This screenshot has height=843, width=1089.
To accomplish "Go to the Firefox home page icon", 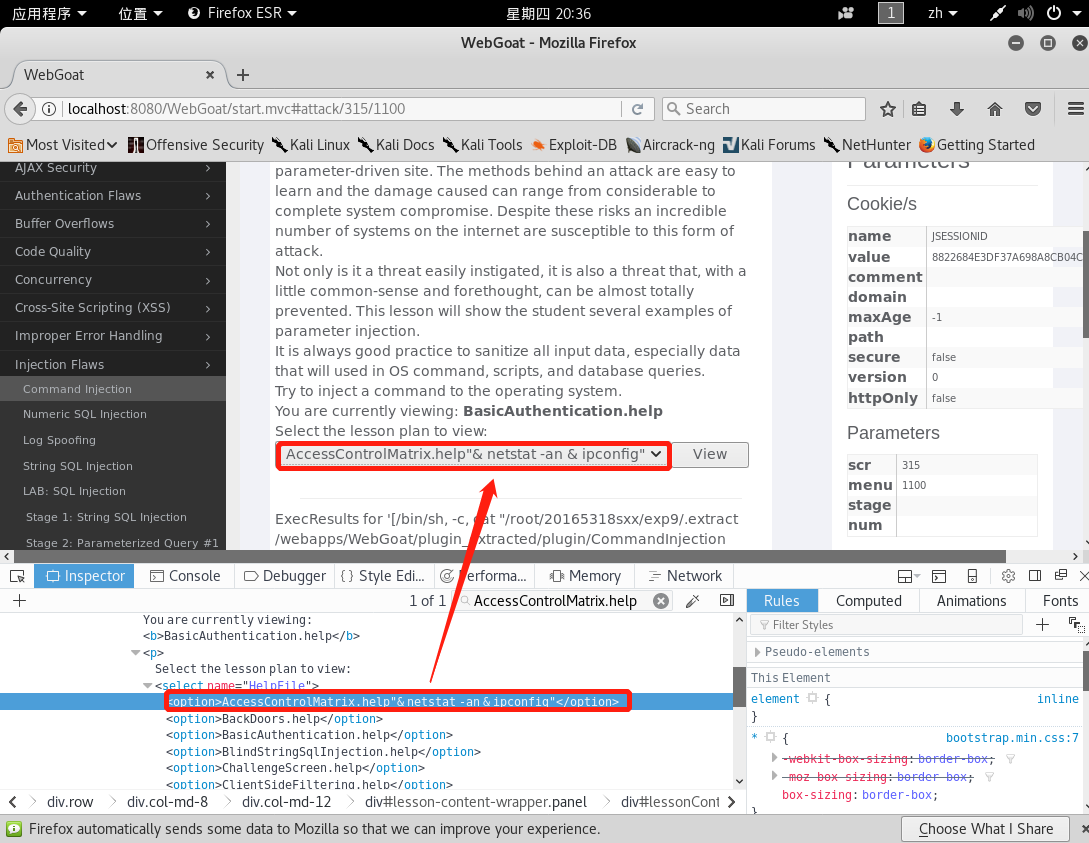I will (995, 109).
